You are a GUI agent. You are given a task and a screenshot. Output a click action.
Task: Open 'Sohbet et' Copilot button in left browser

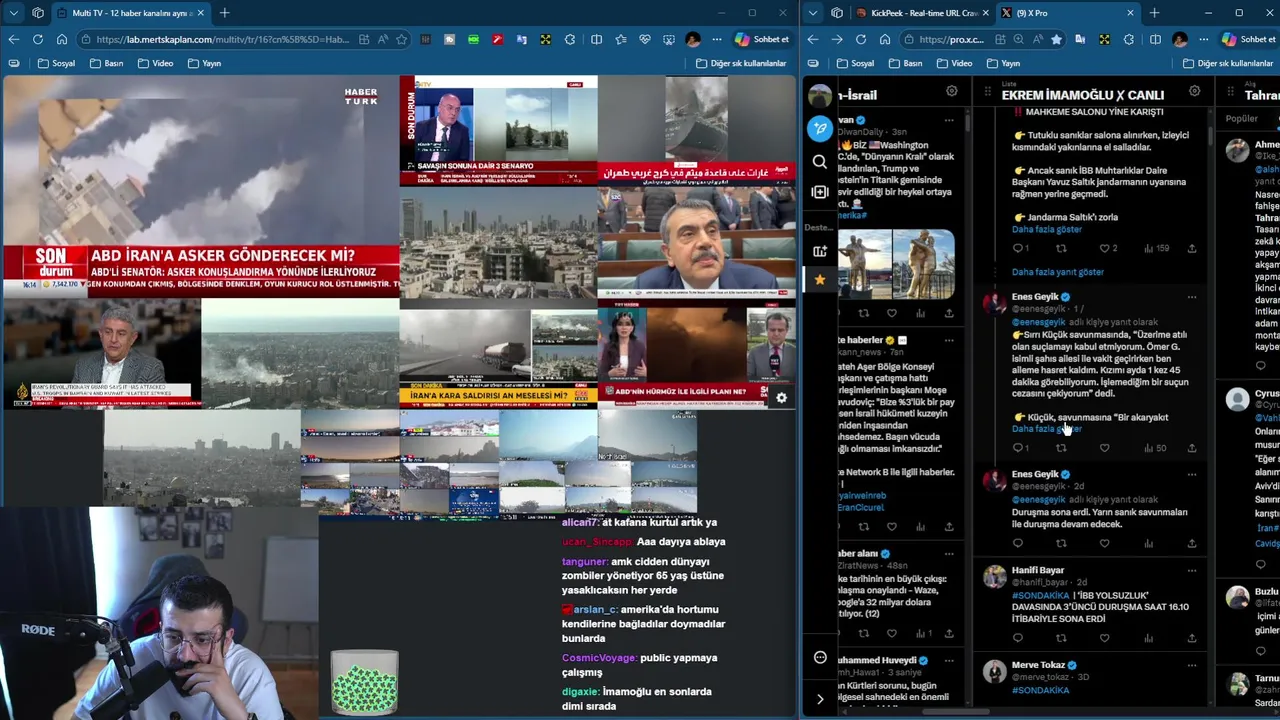[762, 39]
